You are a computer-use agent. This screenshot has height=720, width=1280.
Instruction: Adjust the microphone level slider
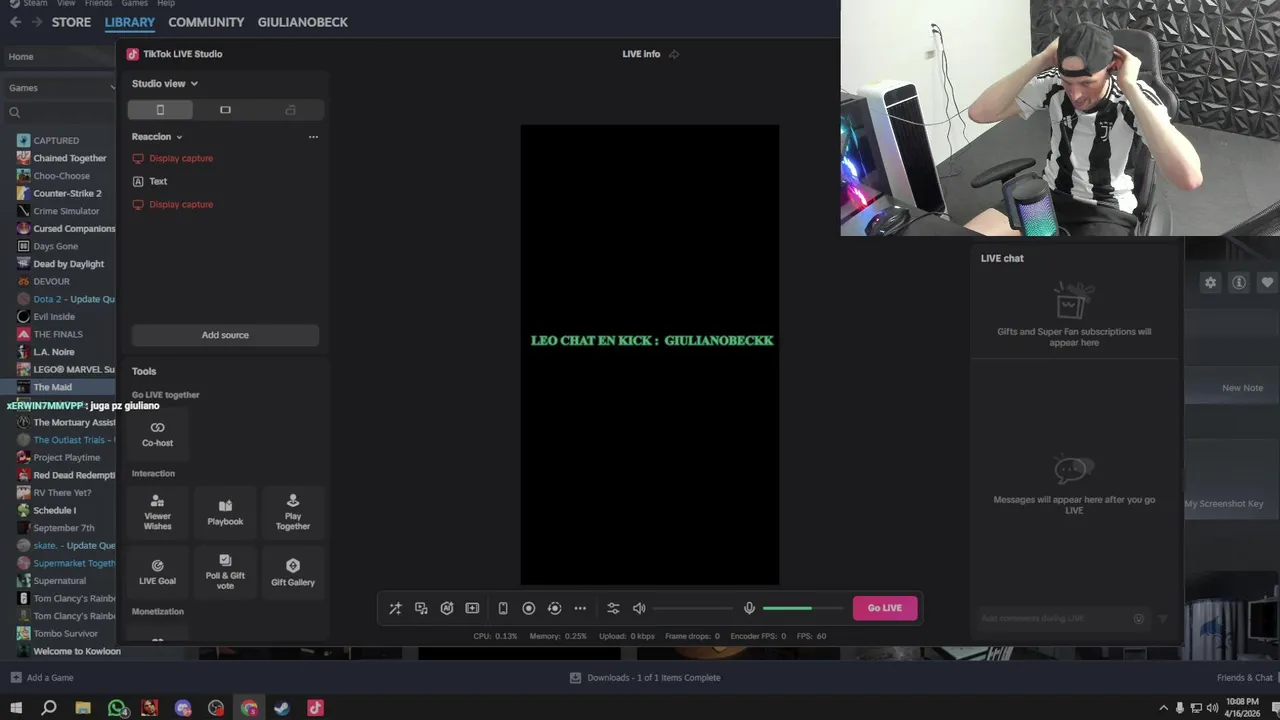pos(802,608)
